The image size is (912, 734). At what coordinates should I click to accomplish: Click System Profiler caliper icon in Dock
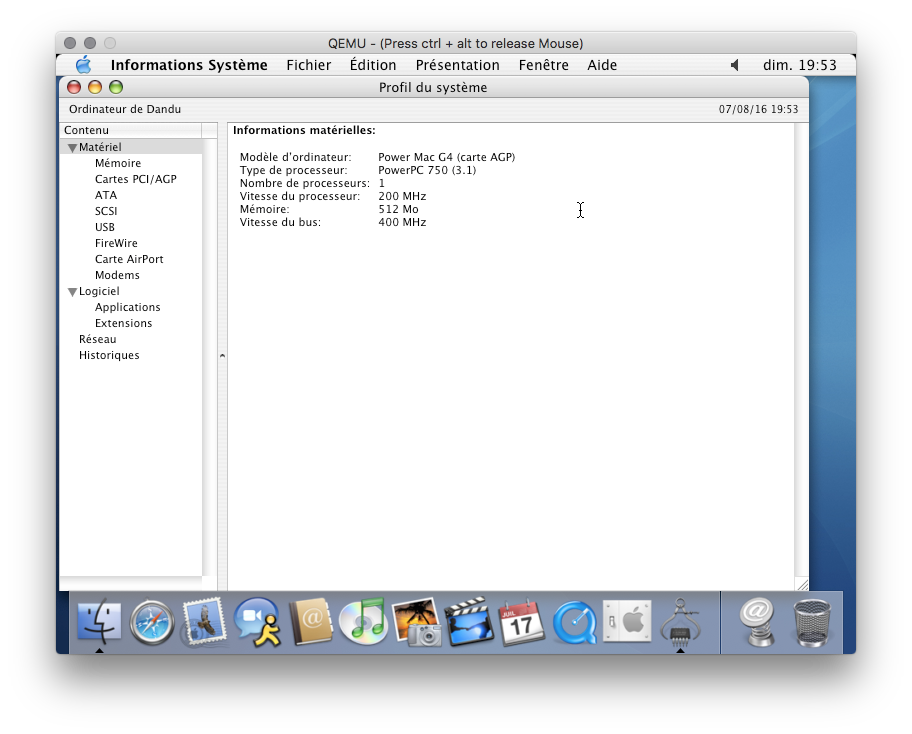(x=680, y=622)
